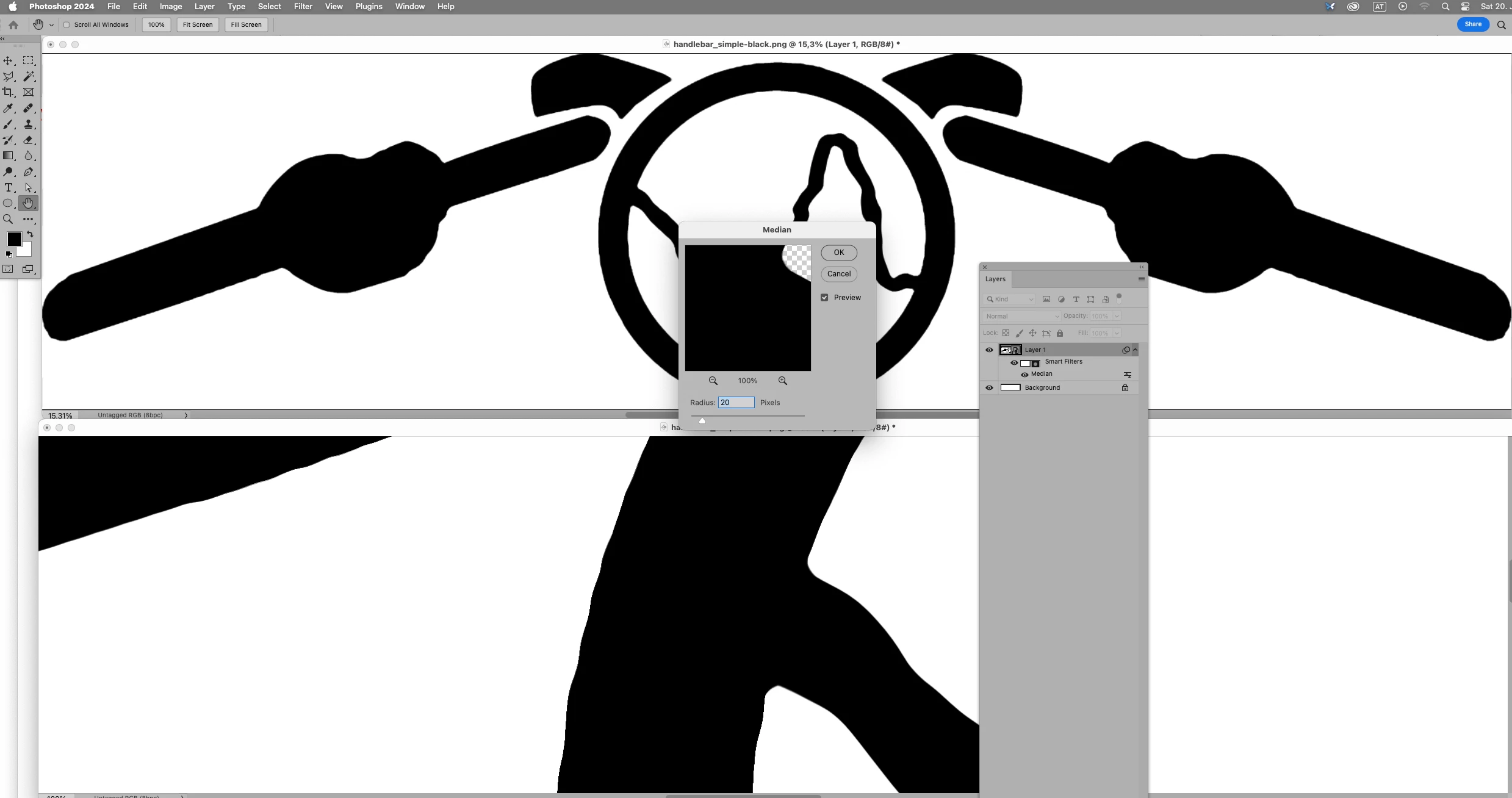Enable Scroll All Windows checkbox
Image resolution: width=1512 pixels, height=798 pixels.
(x=67, y=25)
